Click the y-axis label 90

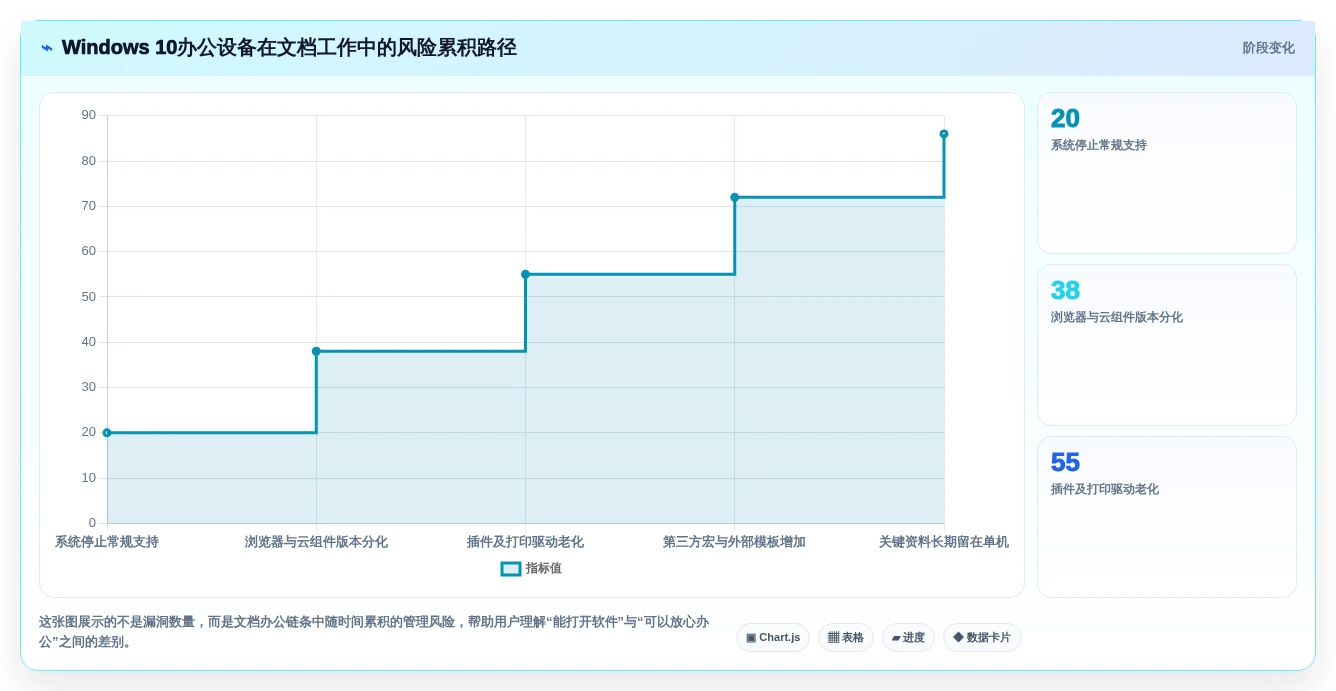pos(89,115)
